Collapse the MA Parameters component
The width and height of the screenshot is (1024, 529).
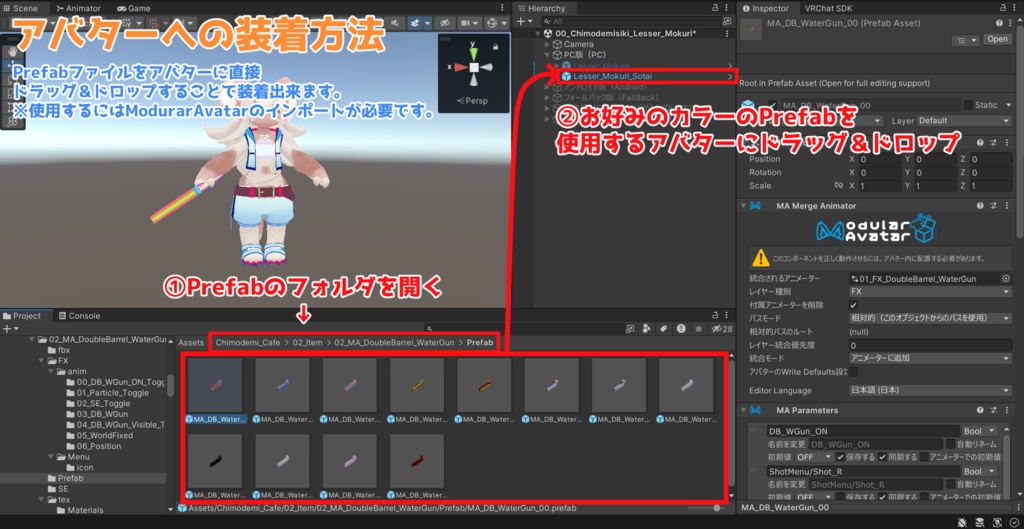pyautogui.click(x=743, y=410)
